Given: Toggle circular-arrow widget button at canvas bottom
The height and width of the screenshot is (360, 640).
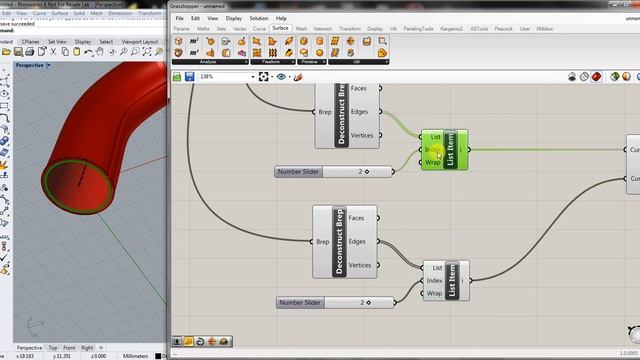Looking at the screenshot, I should pos(200,342).
